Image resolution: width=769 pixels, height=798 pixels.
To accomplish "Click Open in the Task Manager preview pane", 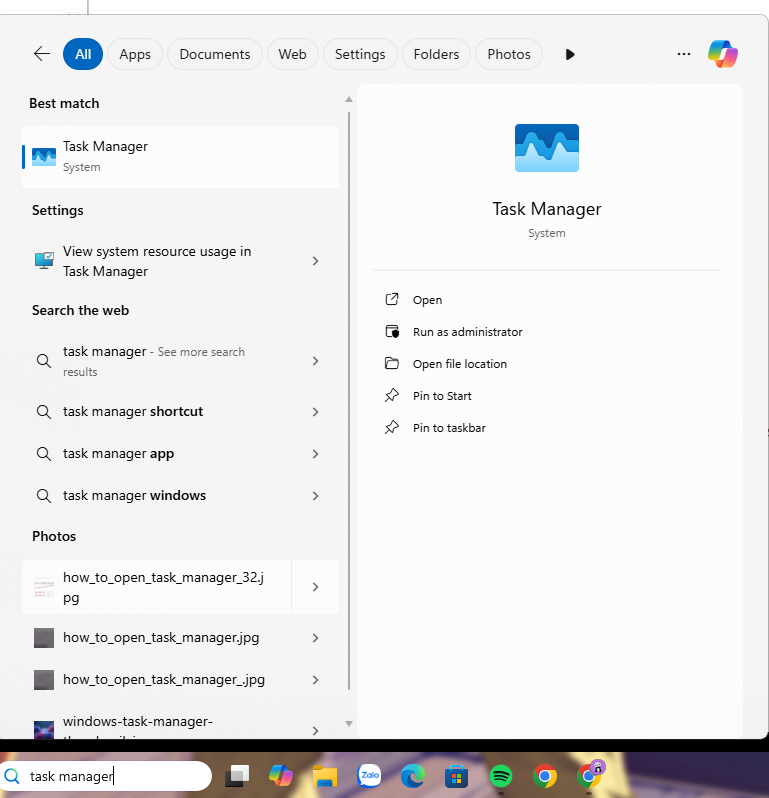I will 428,300.
